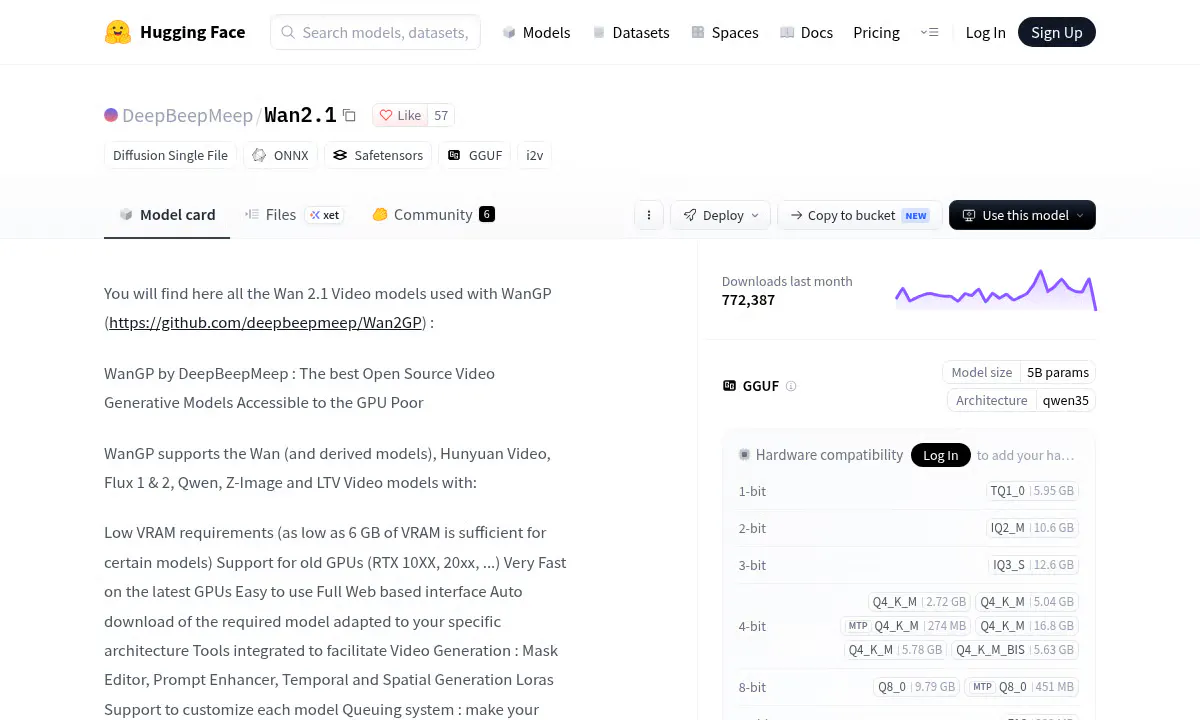The width and height of the screenshot is (1200, 720).
Task: Go to Spaces in navigation
Action: pyautogui.click(x=724, y=32)
